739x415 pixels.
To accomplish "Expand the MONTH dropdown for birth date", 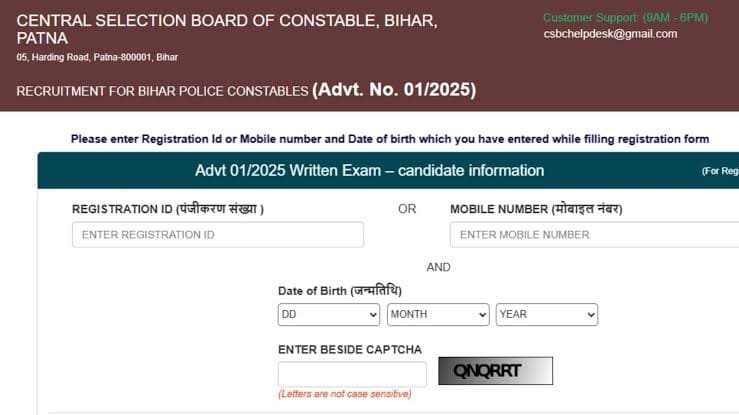I will coord(438,315).
